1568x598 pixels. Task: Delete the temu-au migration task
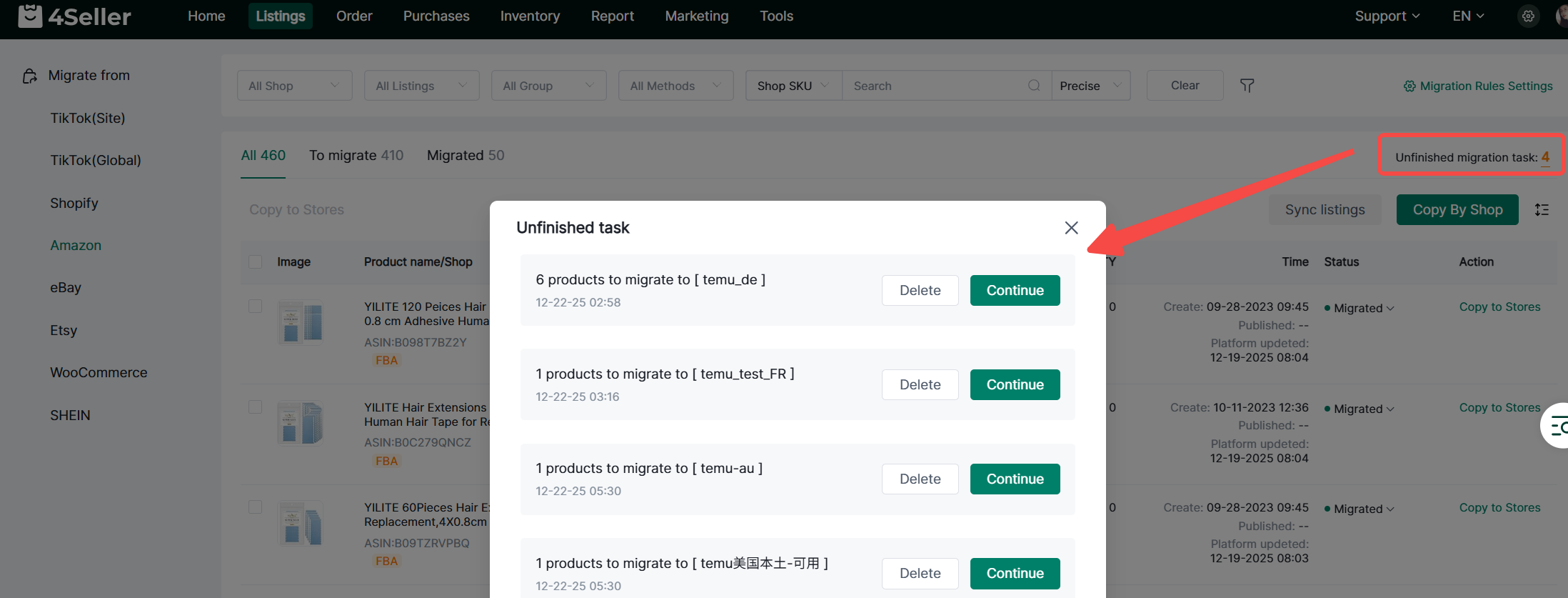920,479
